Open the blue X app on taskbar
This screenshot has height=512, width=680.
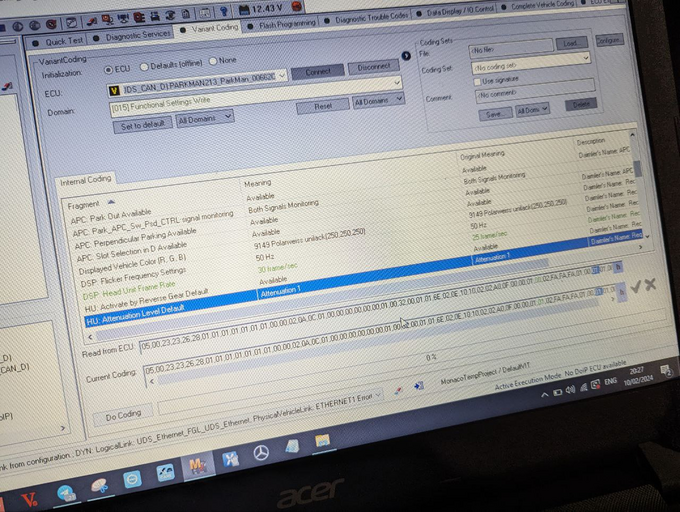[230, 459]
